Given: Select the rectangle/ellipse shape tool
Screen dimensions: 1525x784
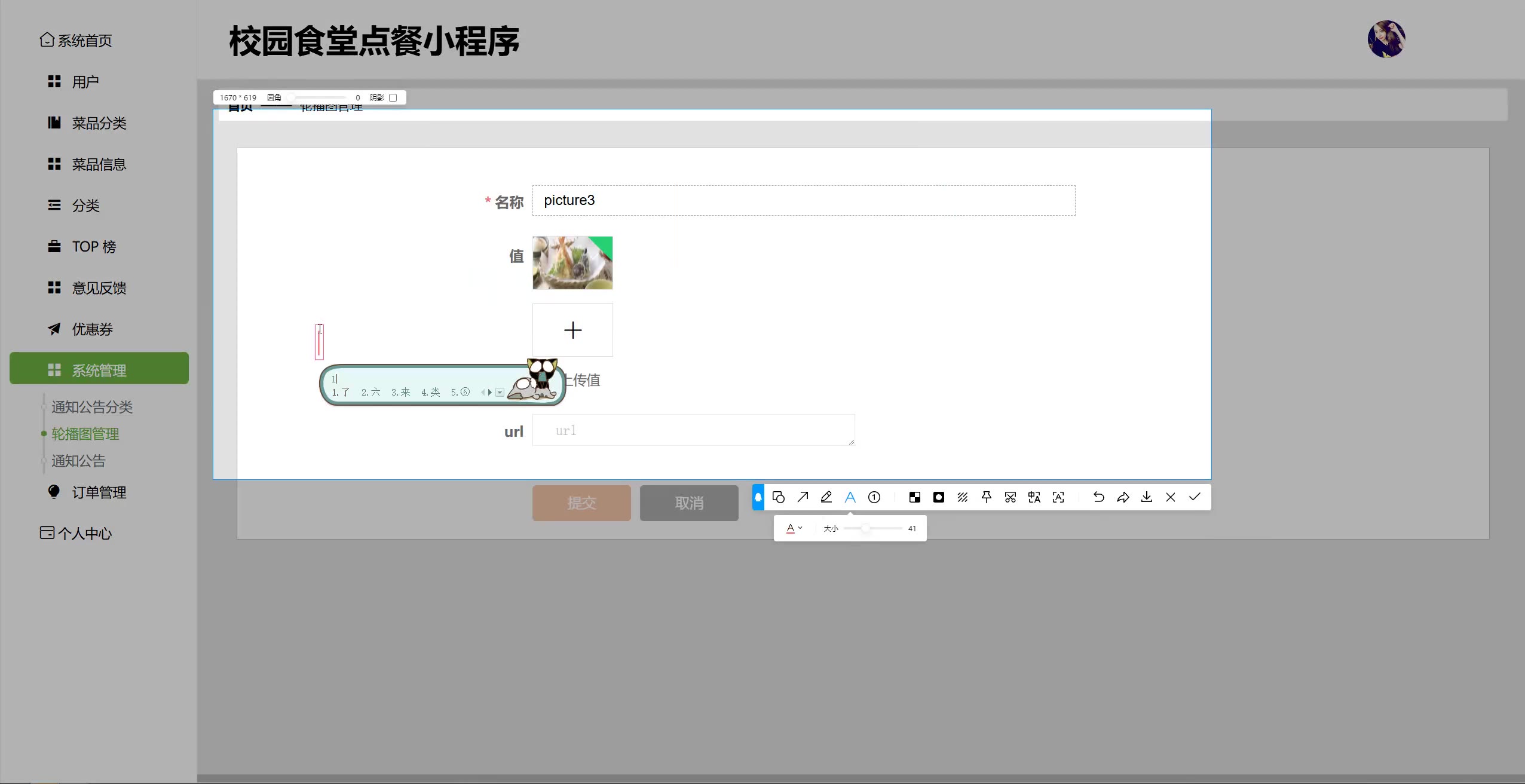Looking at the screenshot, I should 778,497.
